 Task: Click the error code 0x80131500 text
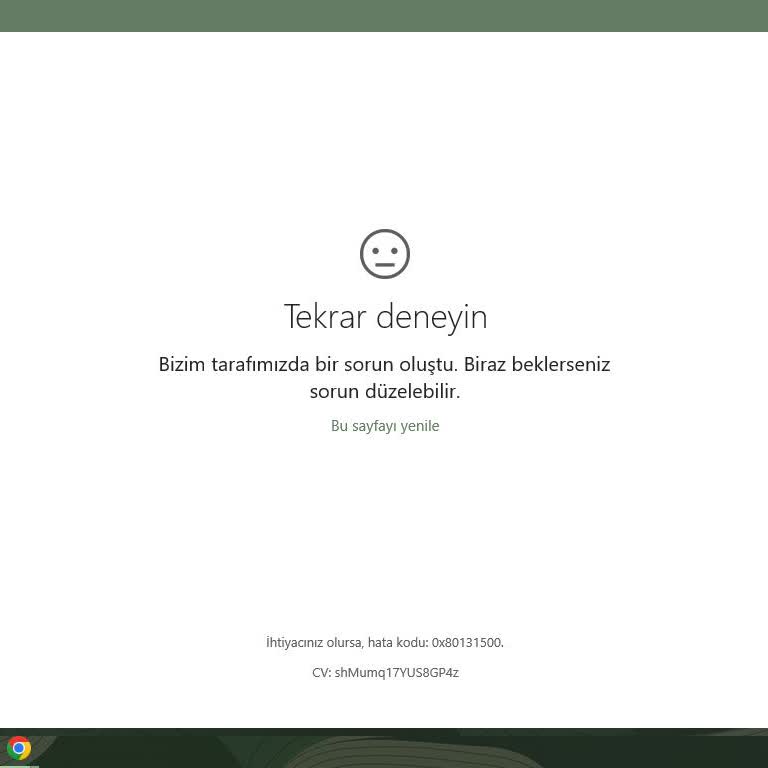467,642
